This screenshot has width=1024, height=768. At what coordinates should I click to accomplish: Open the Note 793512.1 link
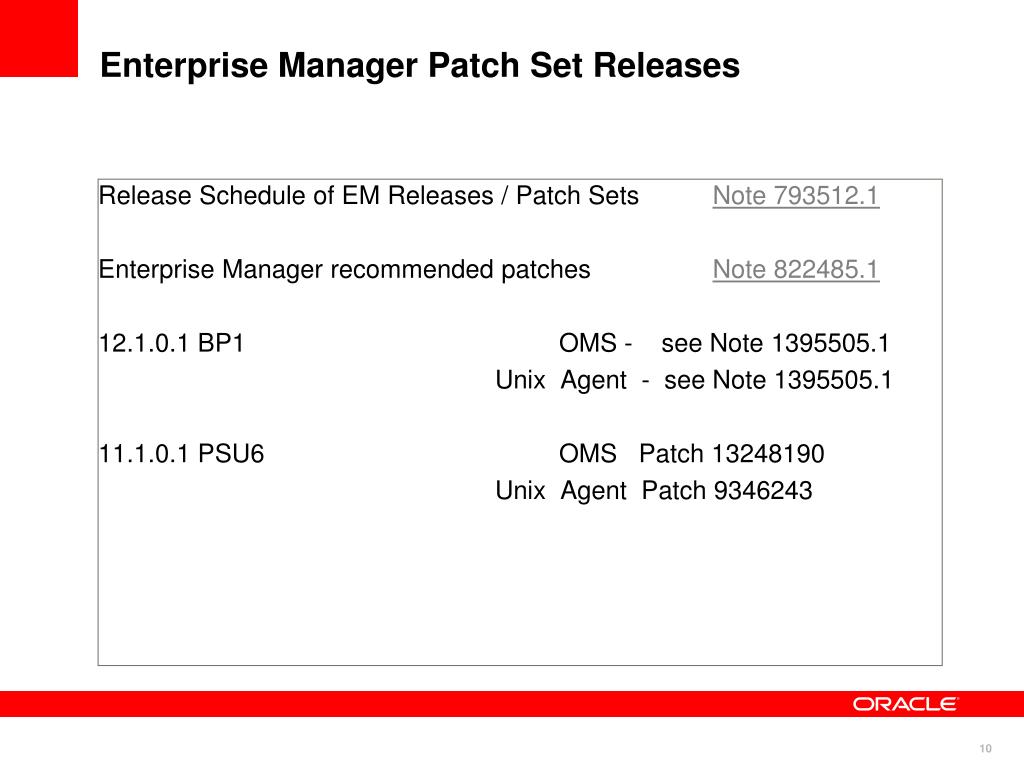(x=795, y=195)
